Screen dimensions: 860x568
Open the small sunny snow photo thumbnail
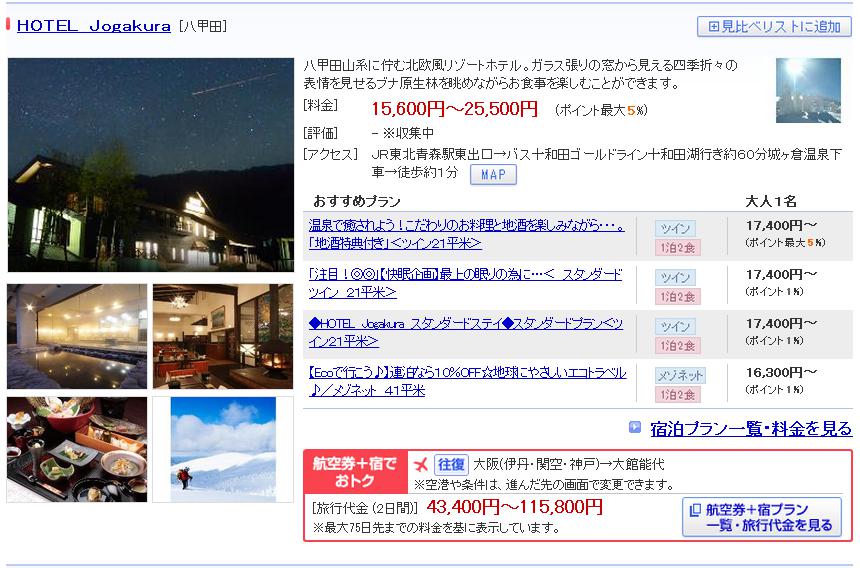pos(808,90)
